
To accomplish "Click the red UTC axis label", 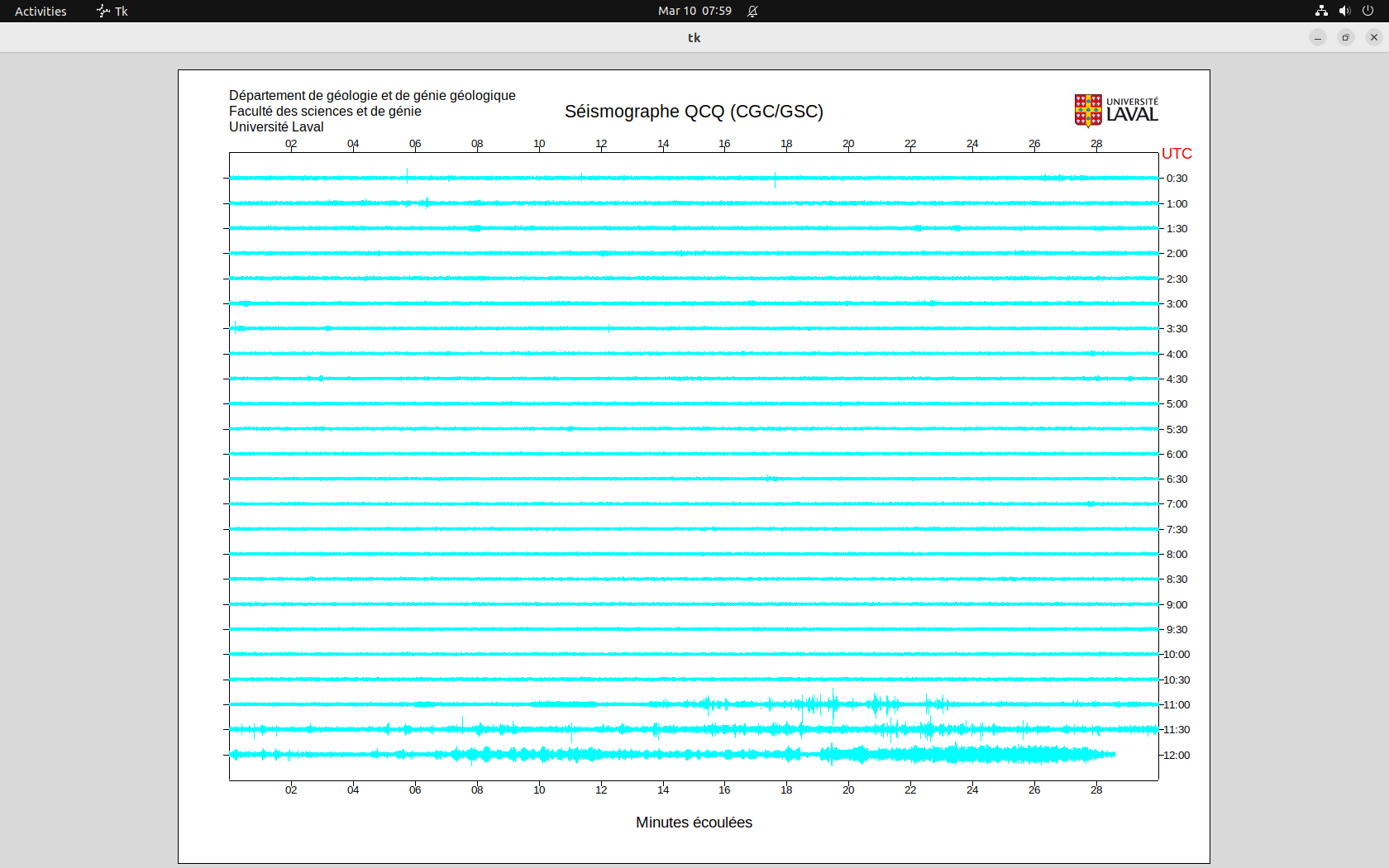I will point(1177,154).
